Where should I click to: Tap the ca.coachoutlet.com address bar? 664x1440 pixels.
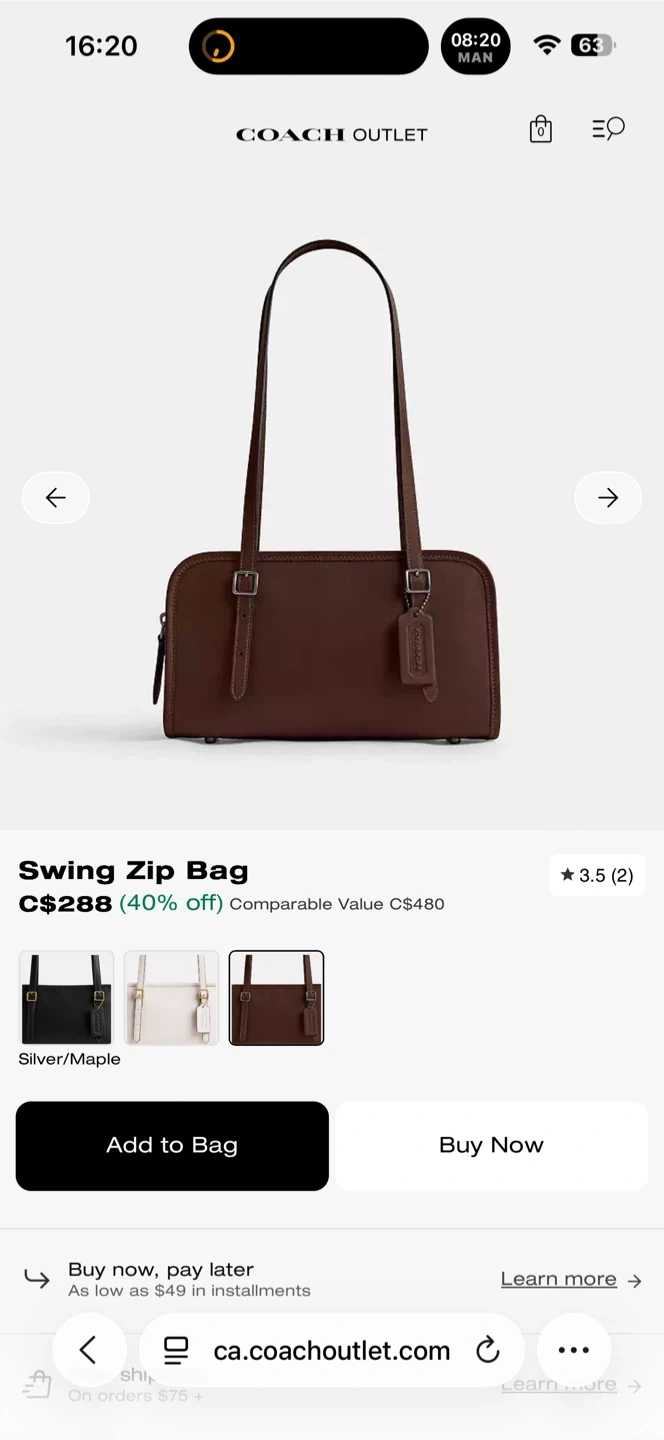pyautogui.click(x=332, y=1350)
